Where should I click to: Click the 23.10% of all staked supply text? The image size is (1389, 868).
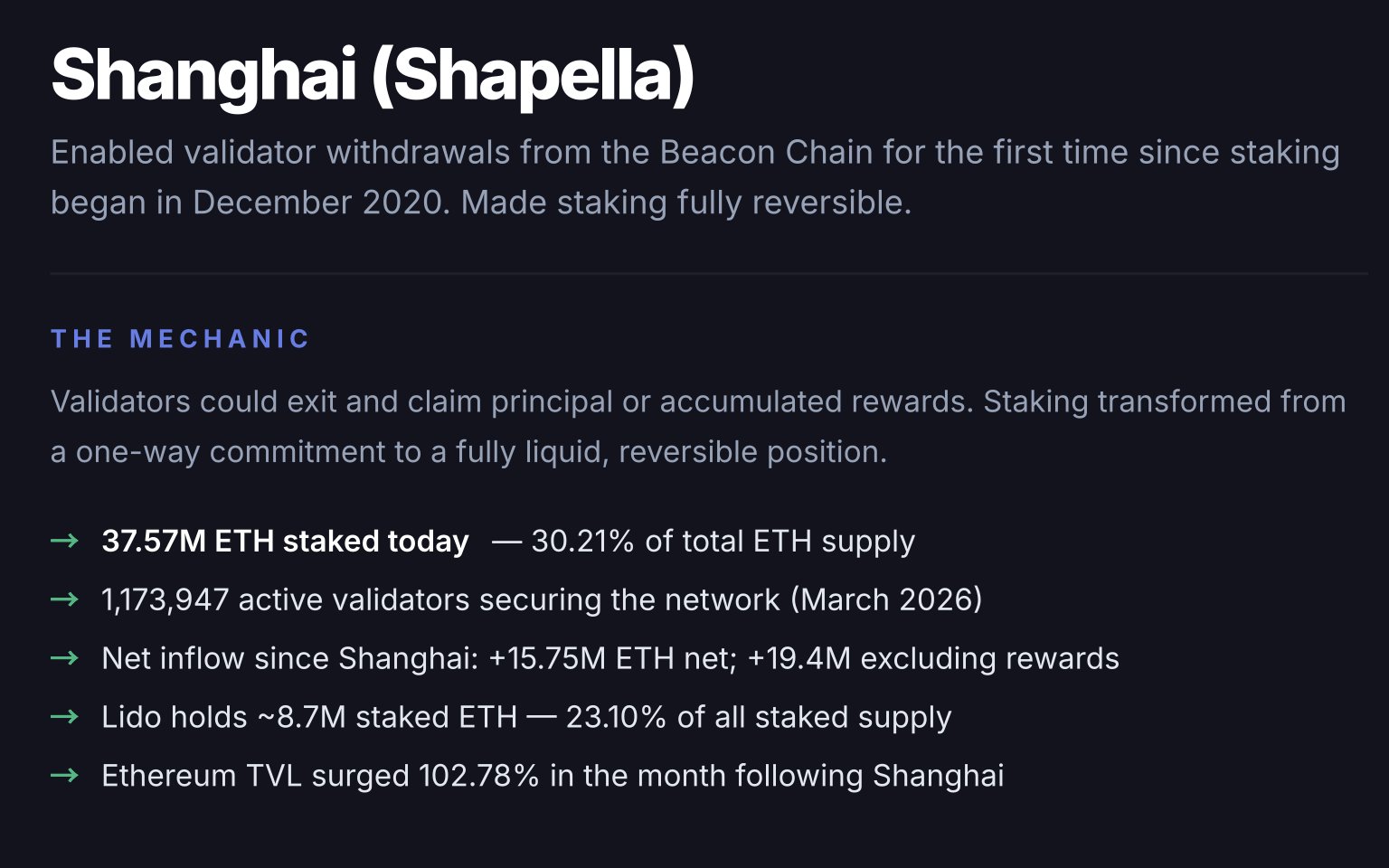pos(758,717)
